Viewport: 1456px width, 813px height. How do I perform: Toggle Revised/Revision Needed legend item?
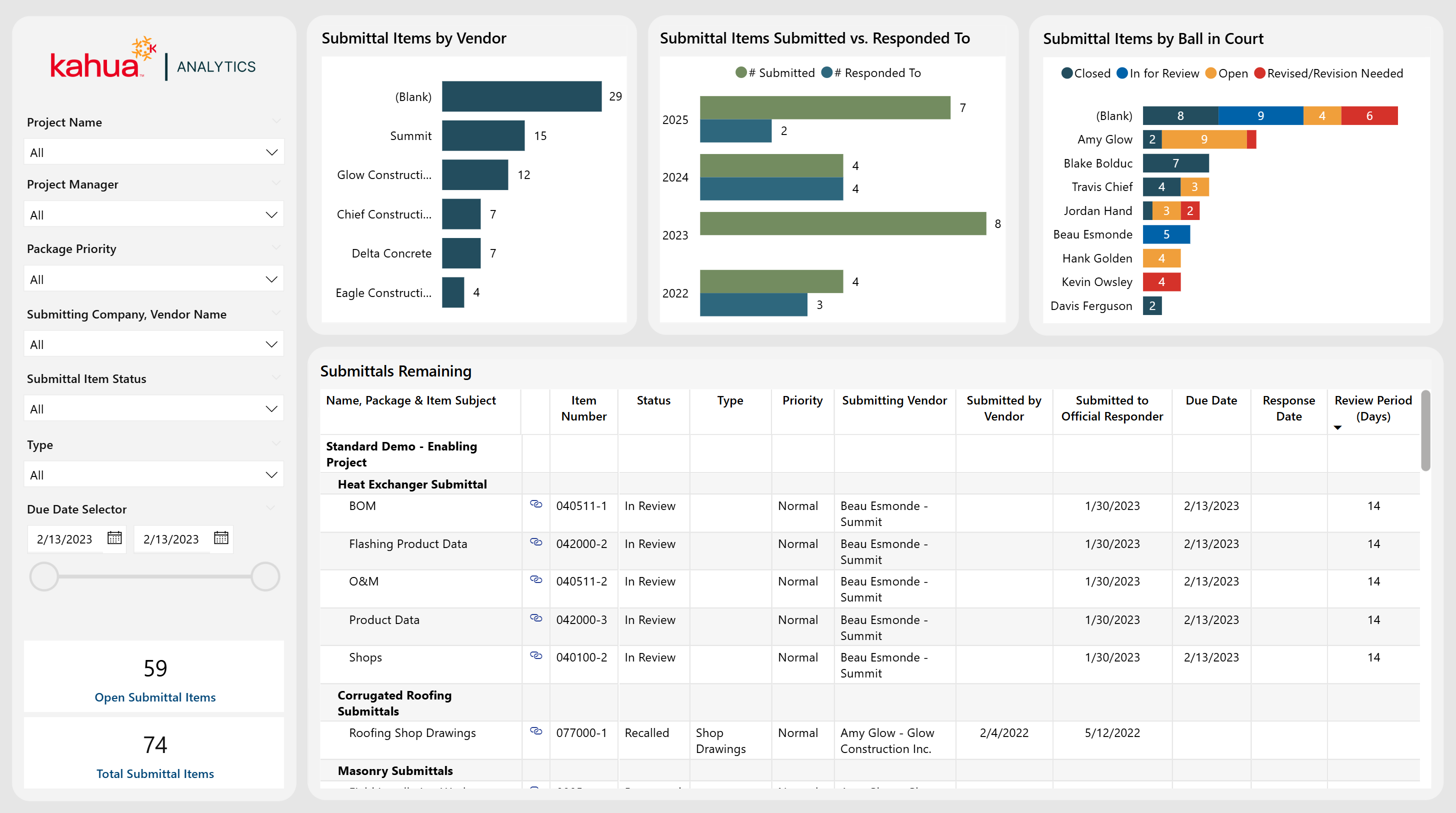pyautogui.click(x=1328, y=73)
